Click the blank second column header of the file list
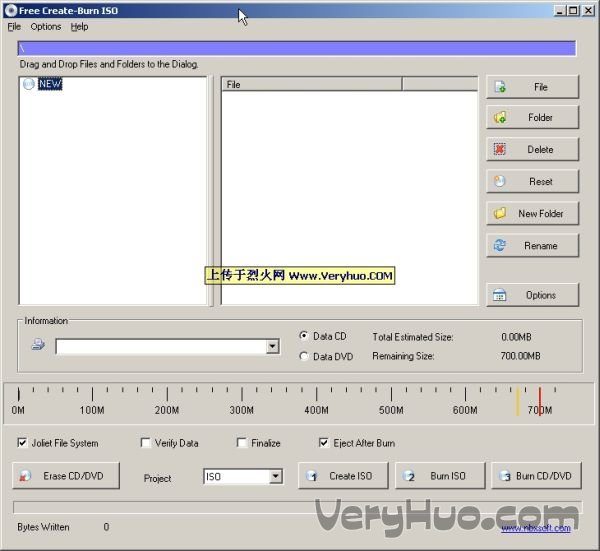 pos(440,84)
